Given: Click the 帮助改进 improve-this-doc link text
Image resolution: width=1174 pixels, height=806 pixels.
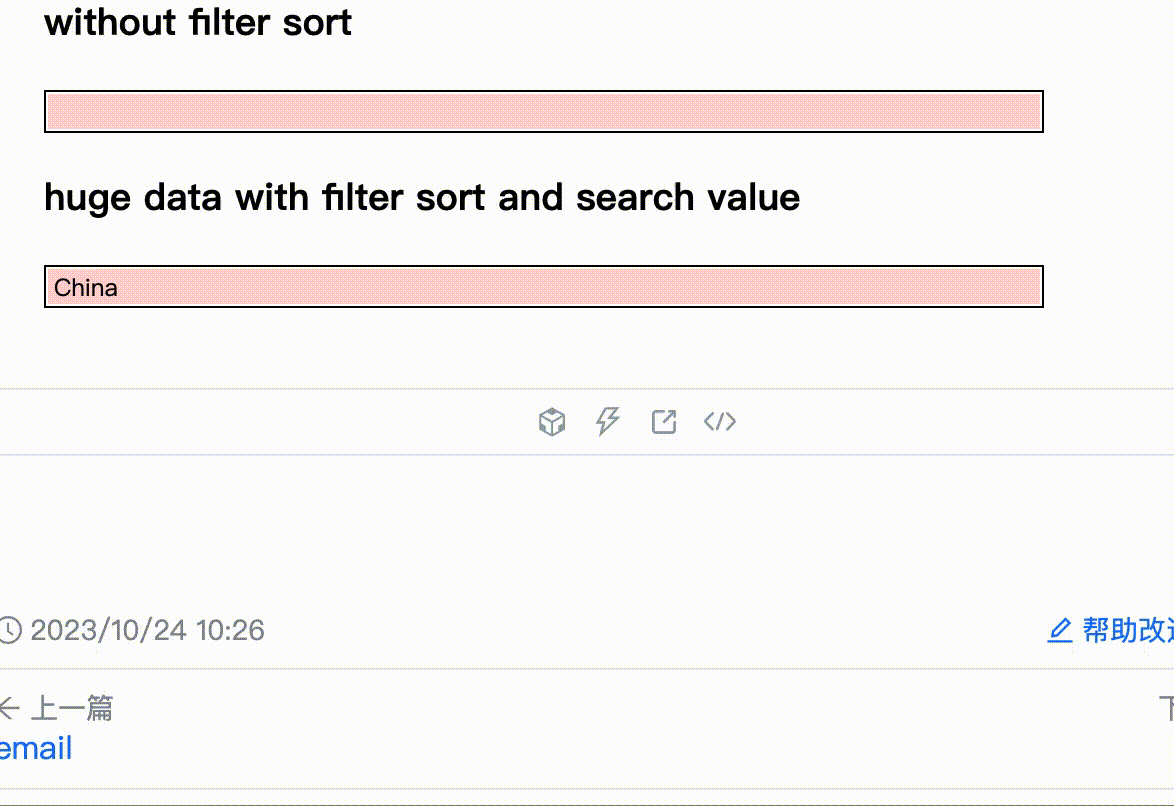Looking at the screenshot, I should click(1127, 630).
